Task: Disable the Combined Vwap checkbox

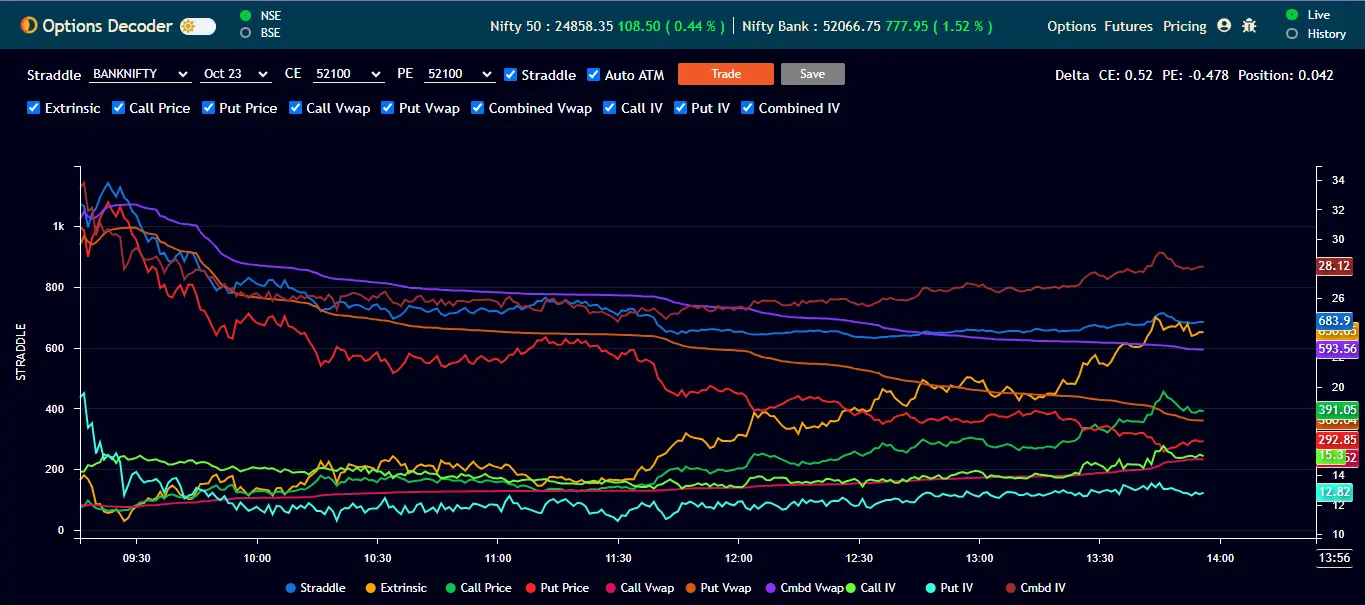Action: 477,108
